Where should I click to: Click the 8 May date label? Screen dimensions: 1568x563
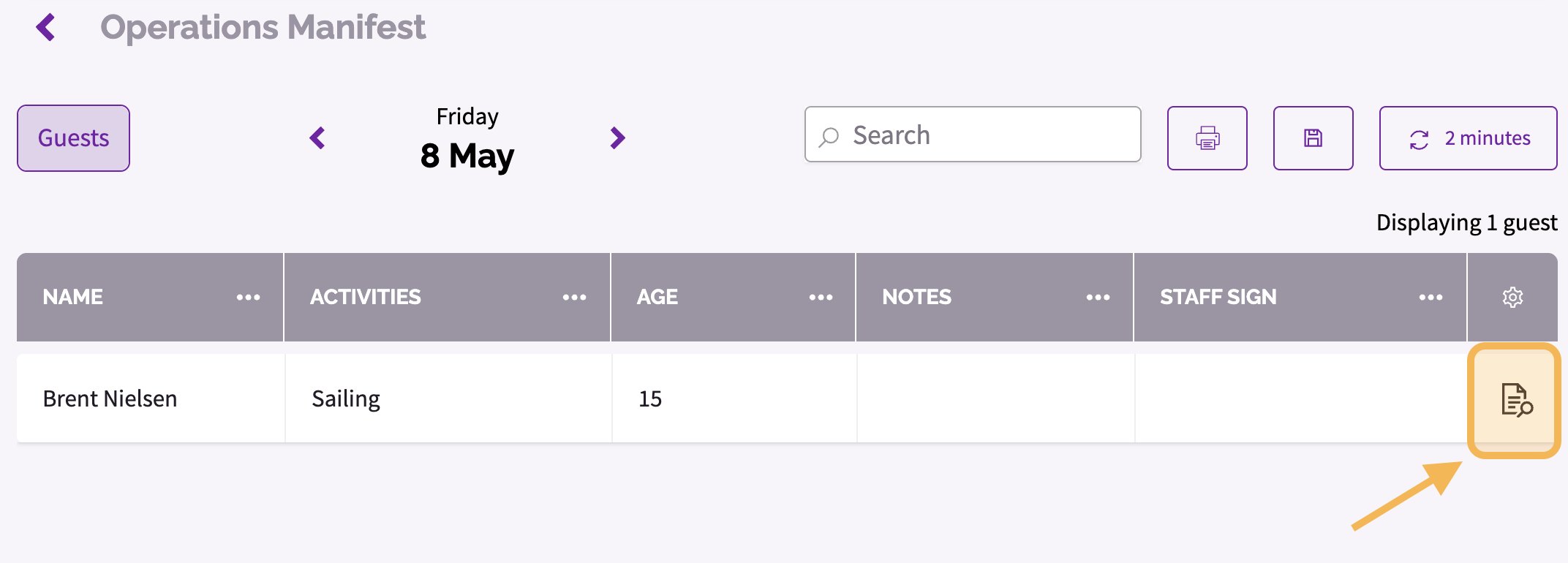click(x=467, y=156)
